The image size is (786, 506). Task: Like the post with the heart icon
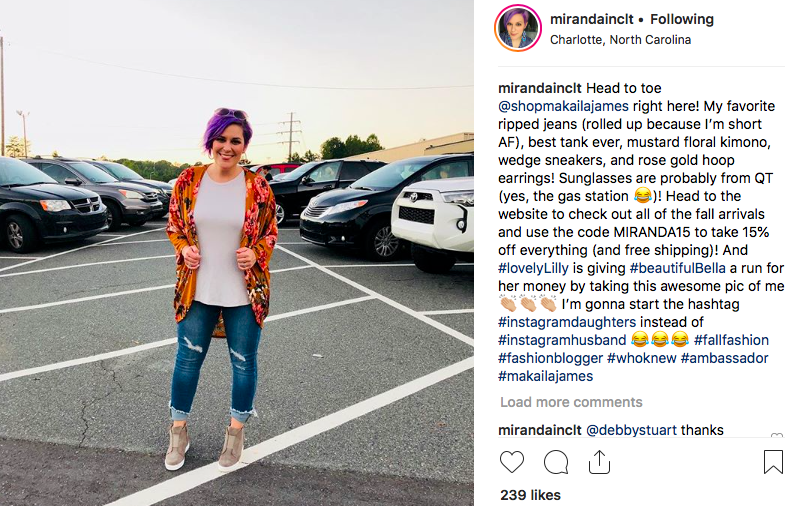(x=512, y=461)
